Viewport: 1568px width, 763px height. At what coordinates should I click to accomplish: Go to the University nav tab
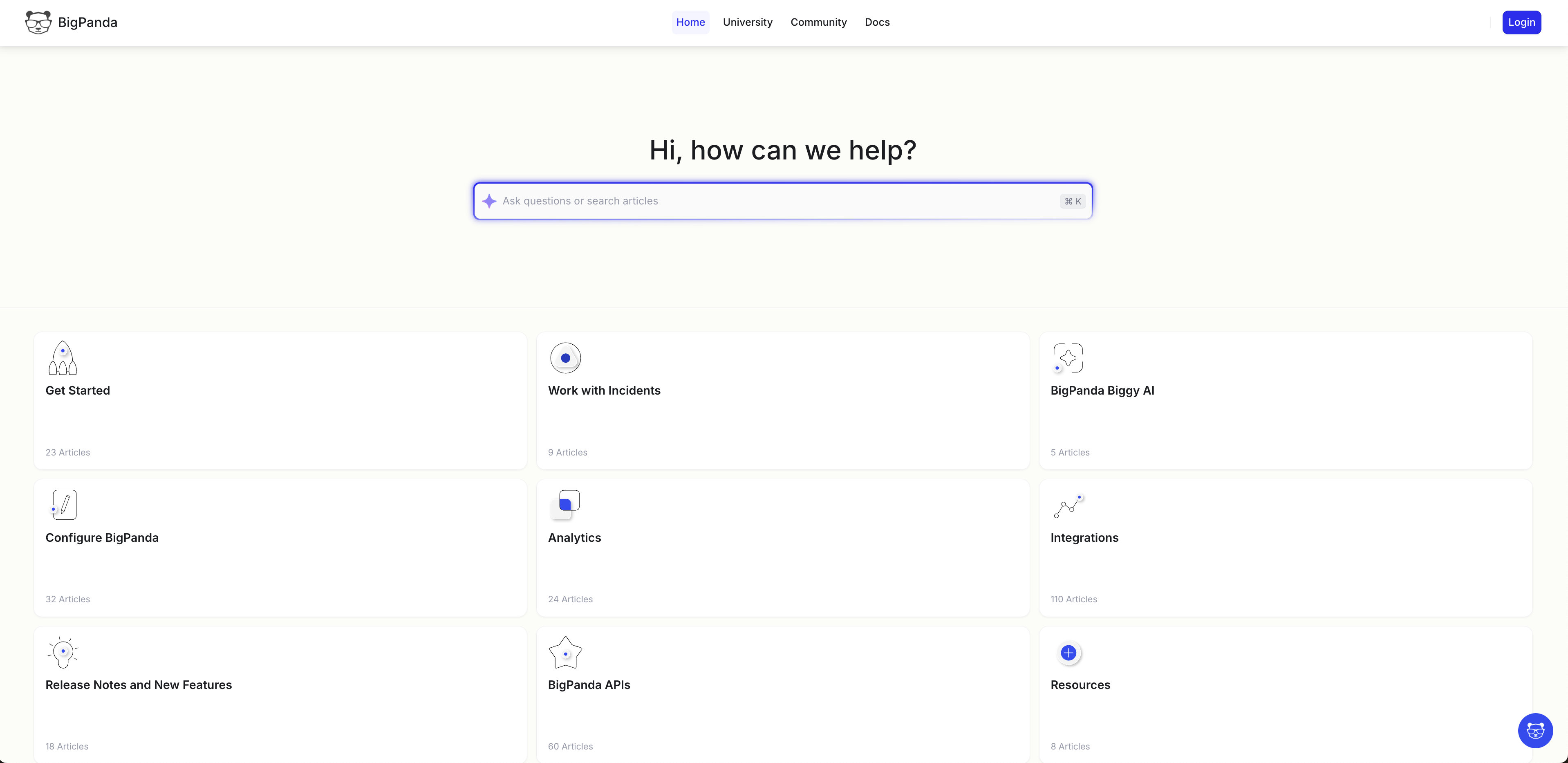[x=748, y=22]
